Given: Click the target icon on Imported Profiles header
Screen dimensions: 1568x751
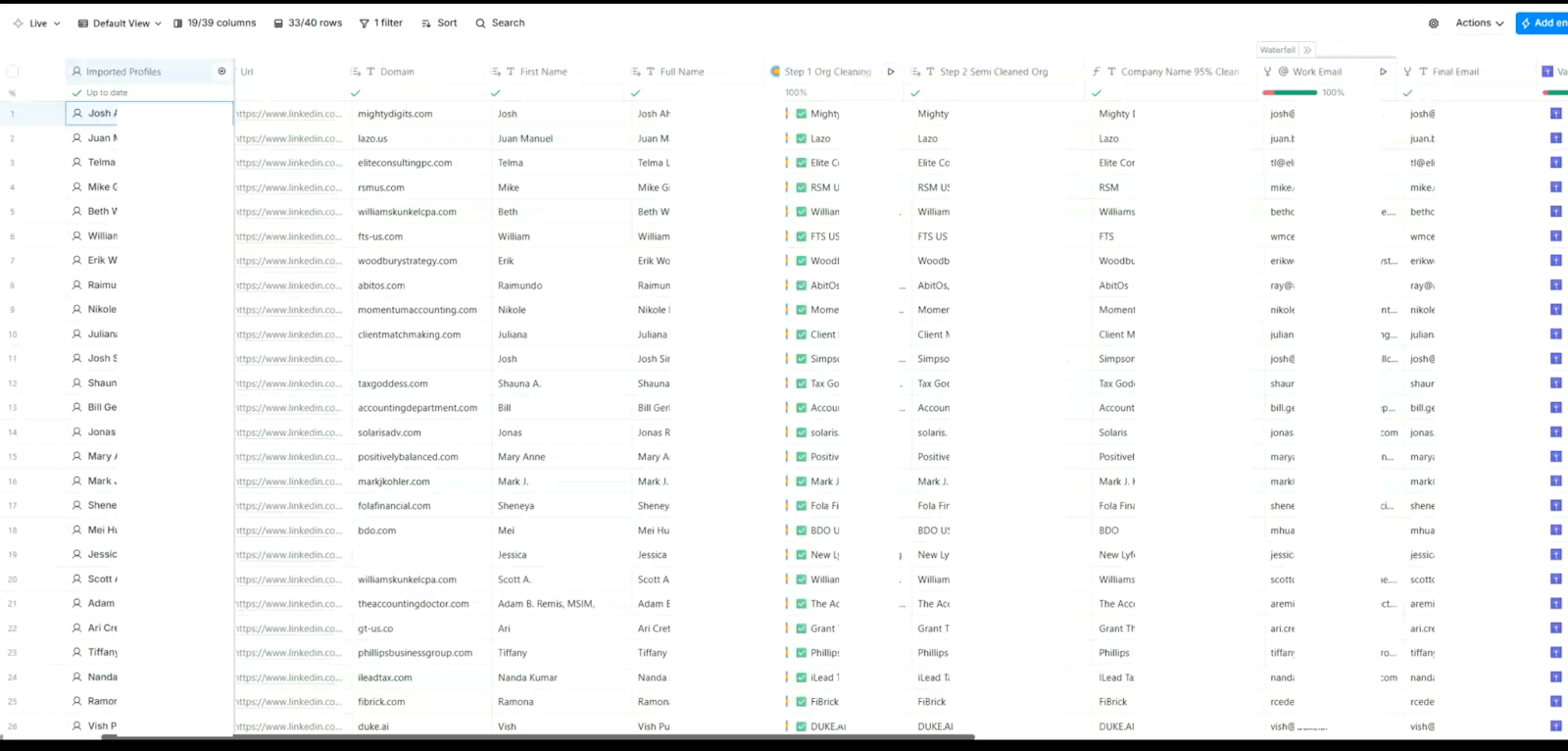Looking at the screenshot, I should [221, 72].
